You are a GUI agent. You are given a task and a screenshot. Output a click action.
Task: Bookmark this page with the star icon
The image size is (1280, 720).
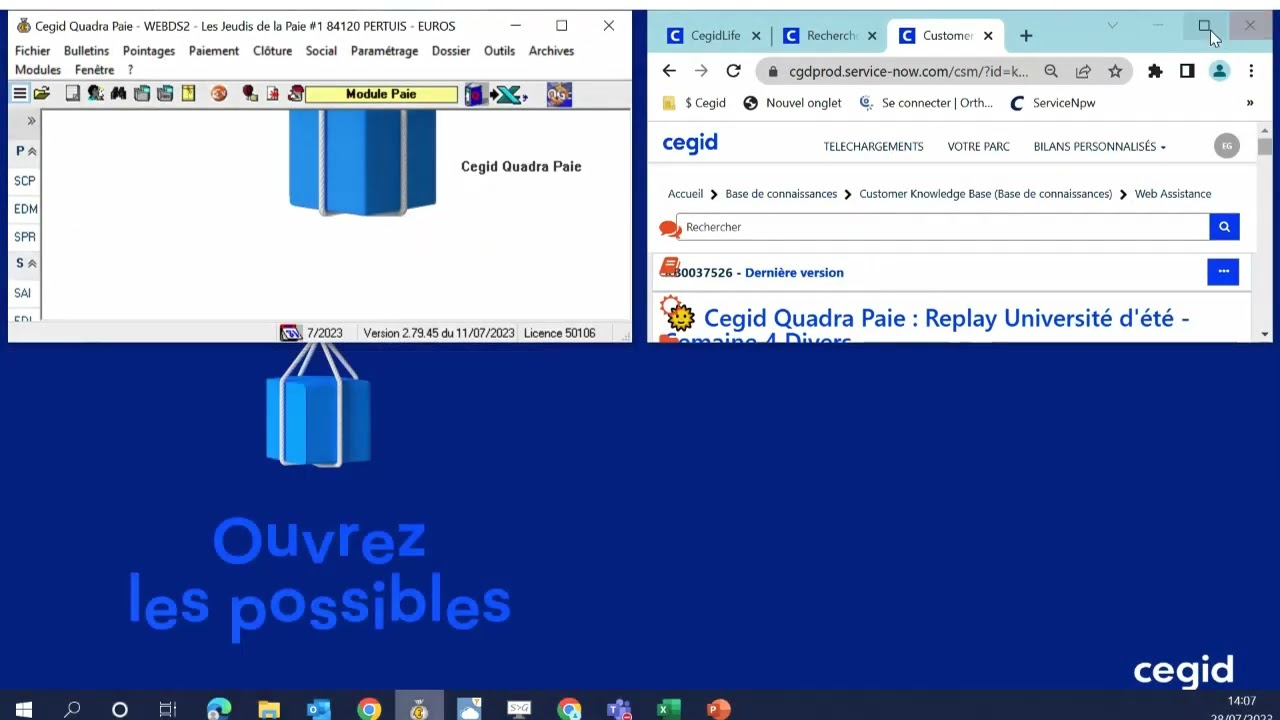[x=1115, y=71]
